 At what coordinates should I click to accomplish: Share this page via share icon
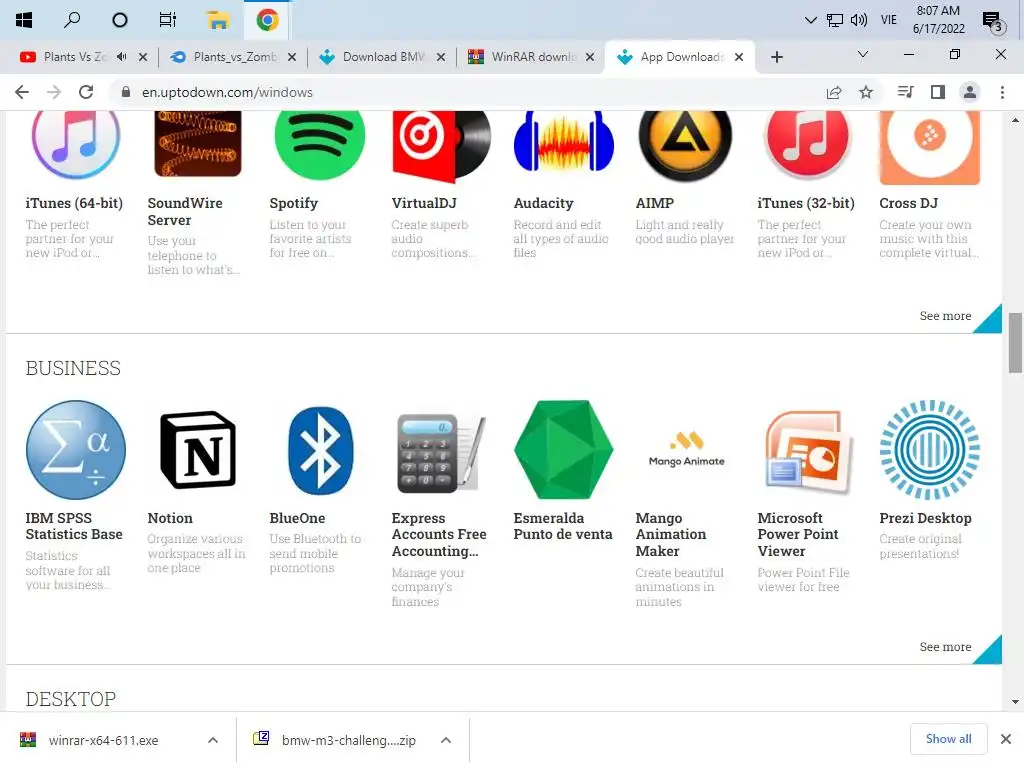click(x=834, y=92)
